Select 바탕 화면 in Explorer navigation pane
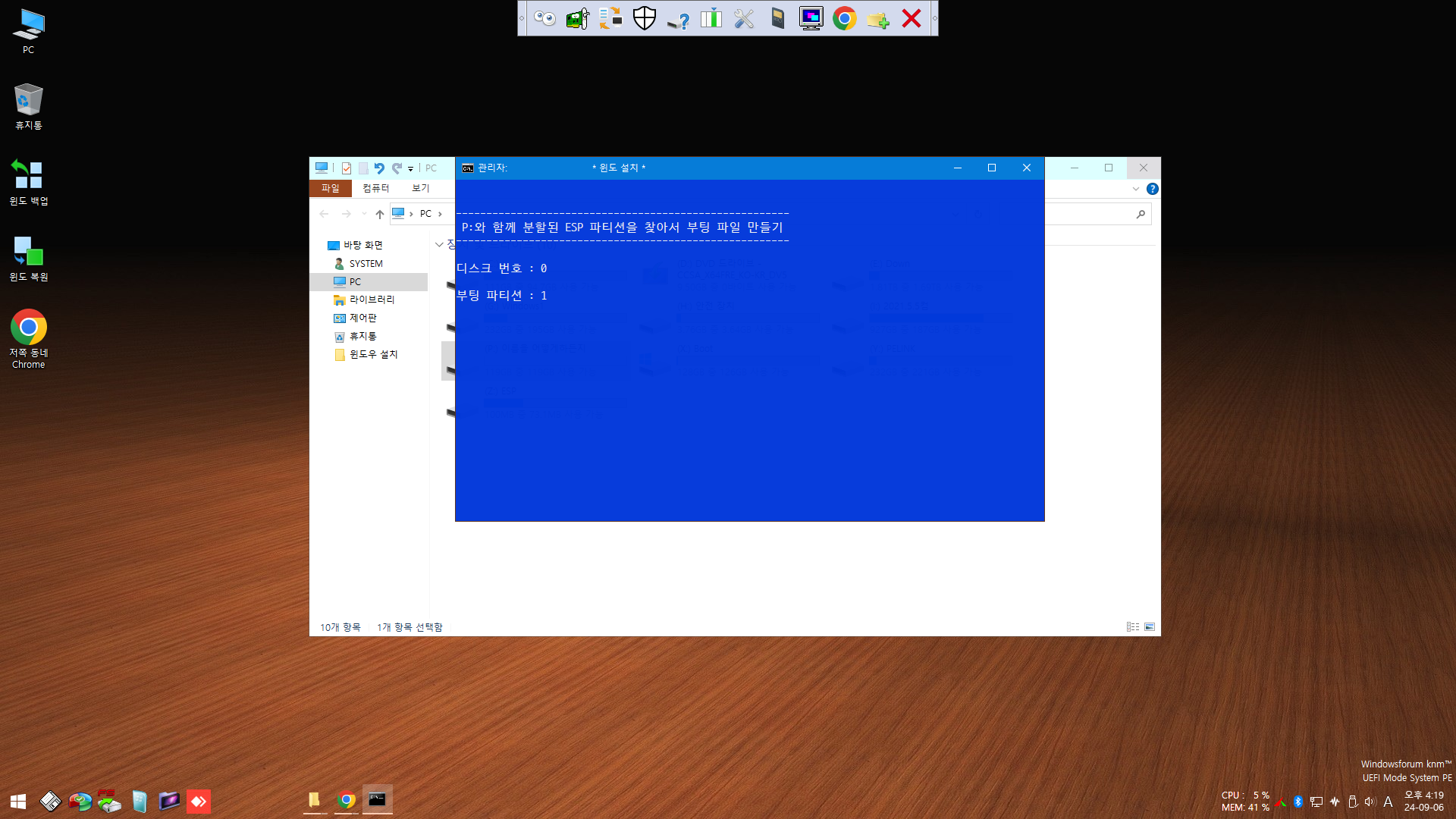This screenshot has height=819, width=1456. pyautogui.click(x=362, y=245)
